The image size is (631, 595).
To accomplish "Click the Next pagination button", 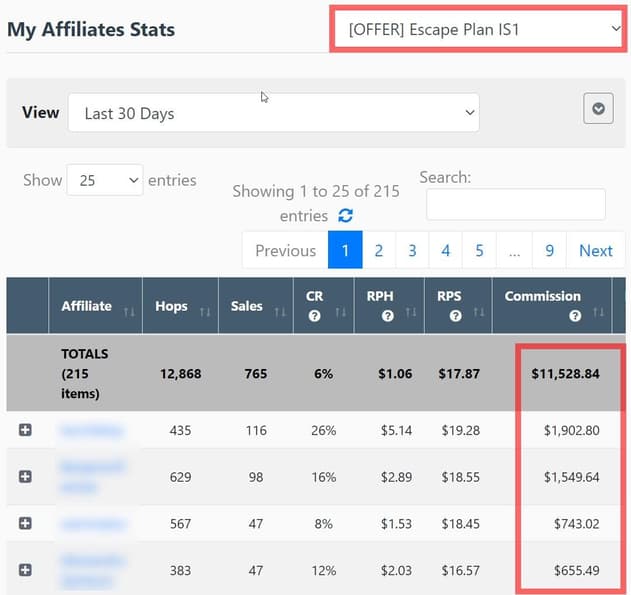I will tap(595, 250).
